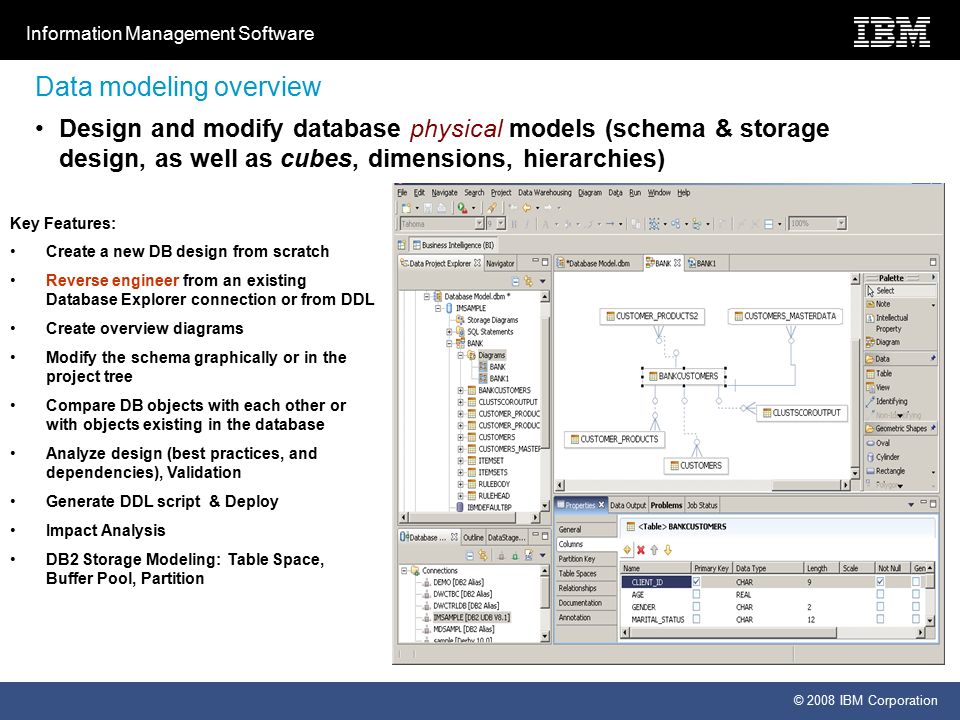Collapse the Diagrams tree node
The height and width of the screenshot is (720, 960).
pos(461,355)
